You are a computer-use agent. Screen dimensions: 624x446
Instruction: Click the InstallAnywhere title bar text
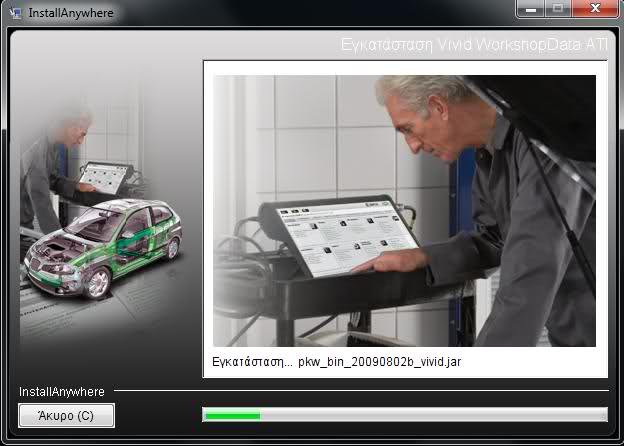pos(70,13)
